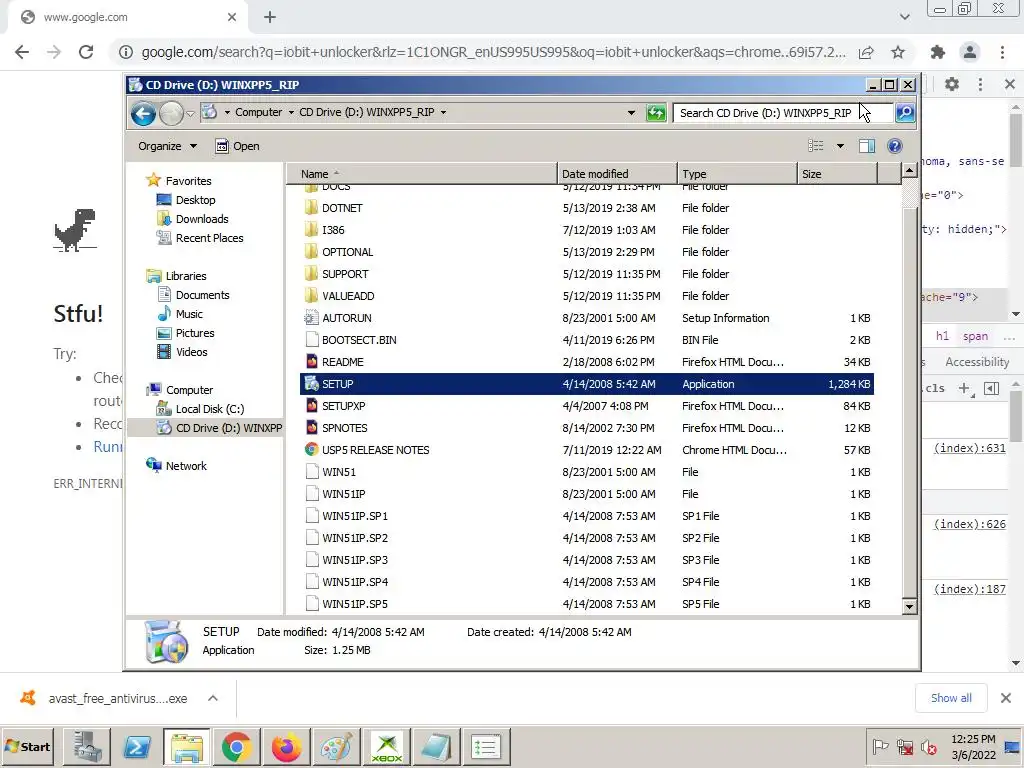Select the AUTORUN setup information file
Image resolution: width=1024 pixels, height=768 pixels.
click(x=586, y=318)
